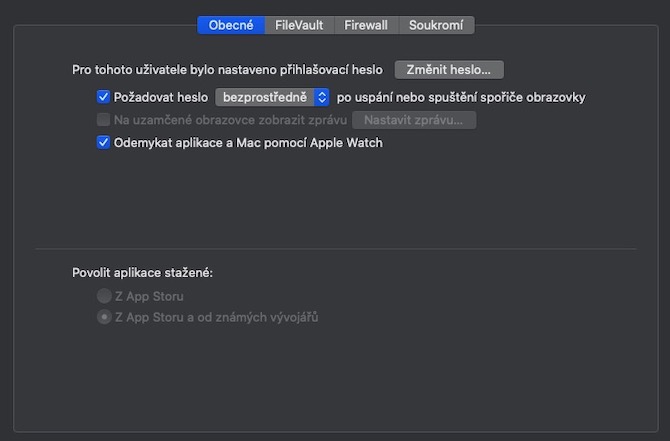This screenshot has height=441, width=670.
Task: Open the Soukromí tab
Action: [x=436, y=25]
